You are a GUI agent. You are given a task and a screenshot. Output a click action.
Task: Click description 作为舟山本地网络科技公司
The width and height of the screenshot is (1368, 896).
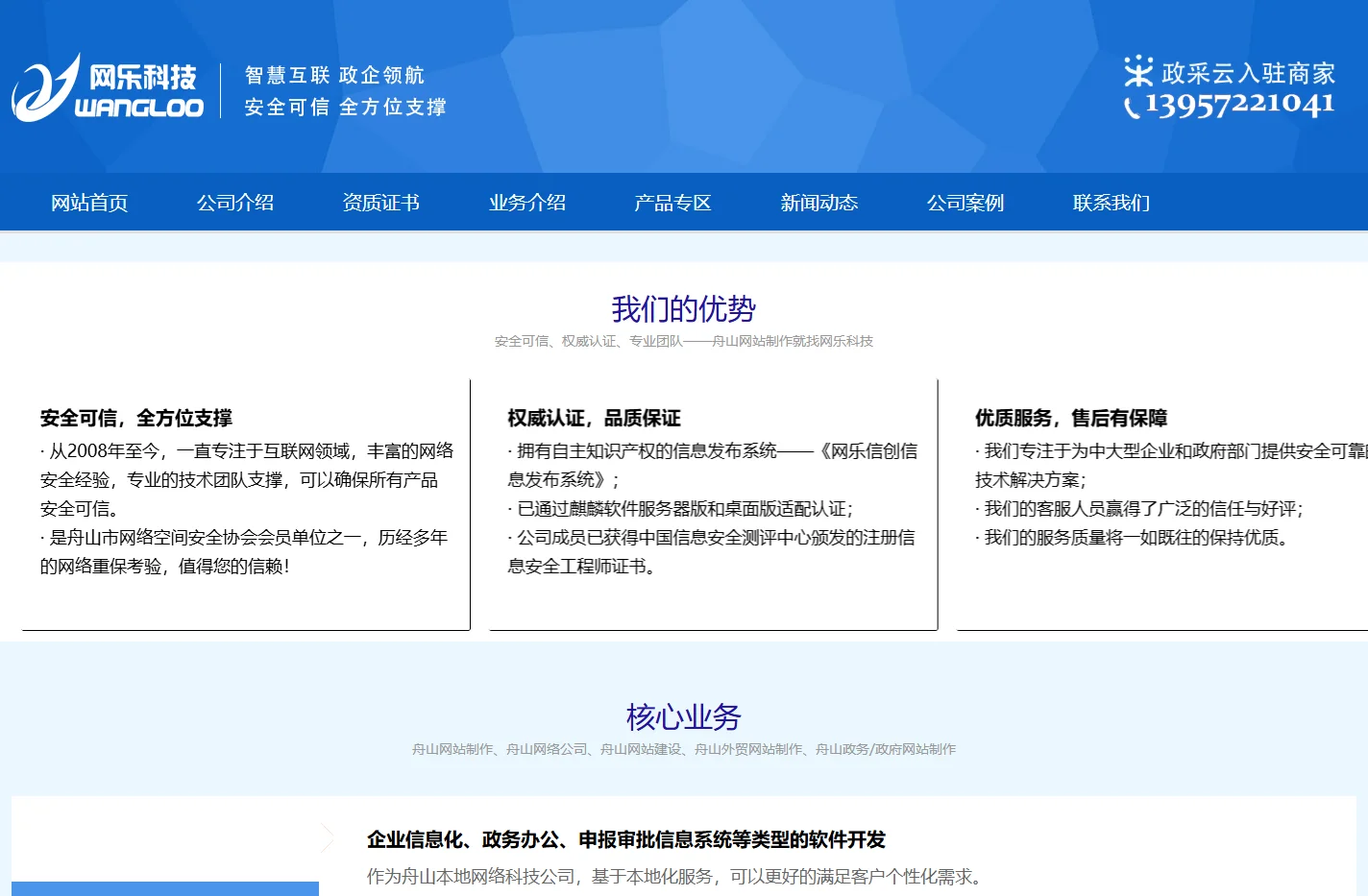[675, 877]
